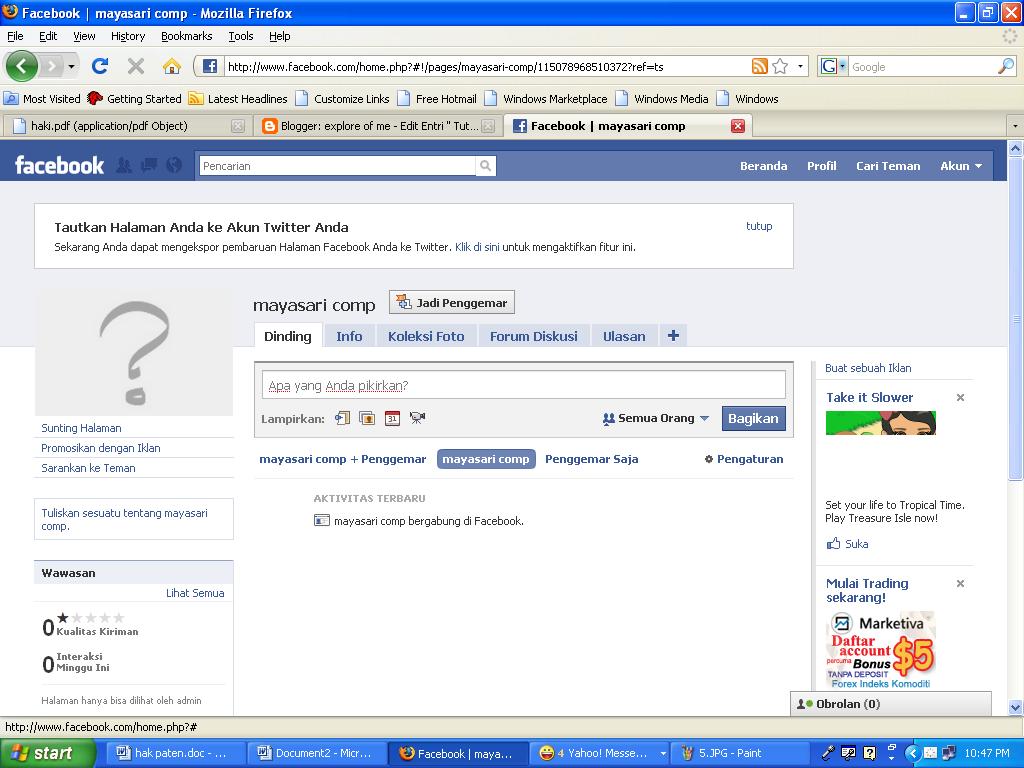
Task: Click Facebook friend requests icon
Action: [123, 165]
